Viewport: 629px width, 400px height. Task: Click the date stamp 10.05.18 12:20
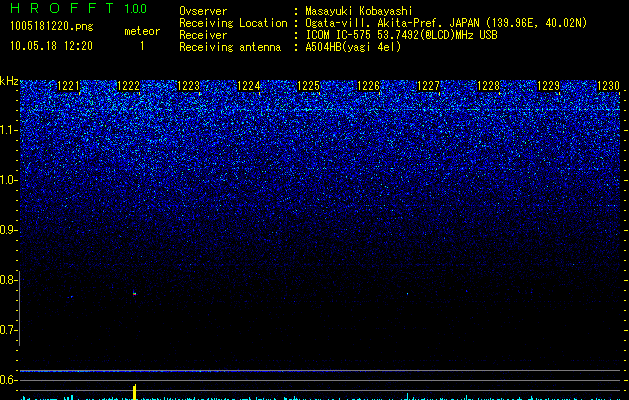coord(51,46)
